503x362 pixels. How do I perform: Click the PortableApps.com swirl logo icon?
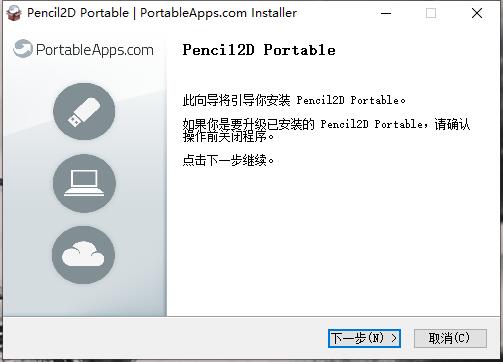coord(23,49)
